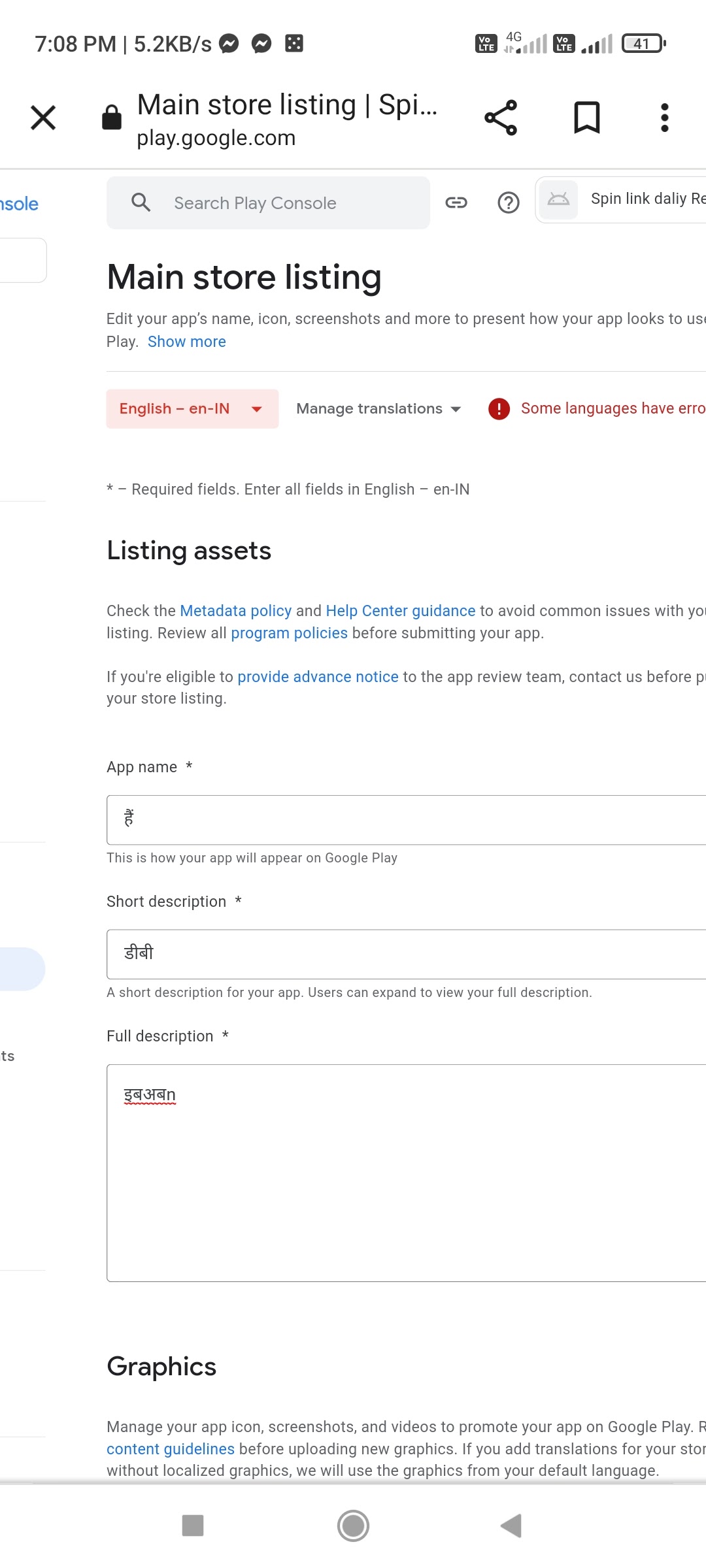Tap the copy link icon
This screenshot has height=1568, width=706.
pyautogui.click(x=456, y=203)
